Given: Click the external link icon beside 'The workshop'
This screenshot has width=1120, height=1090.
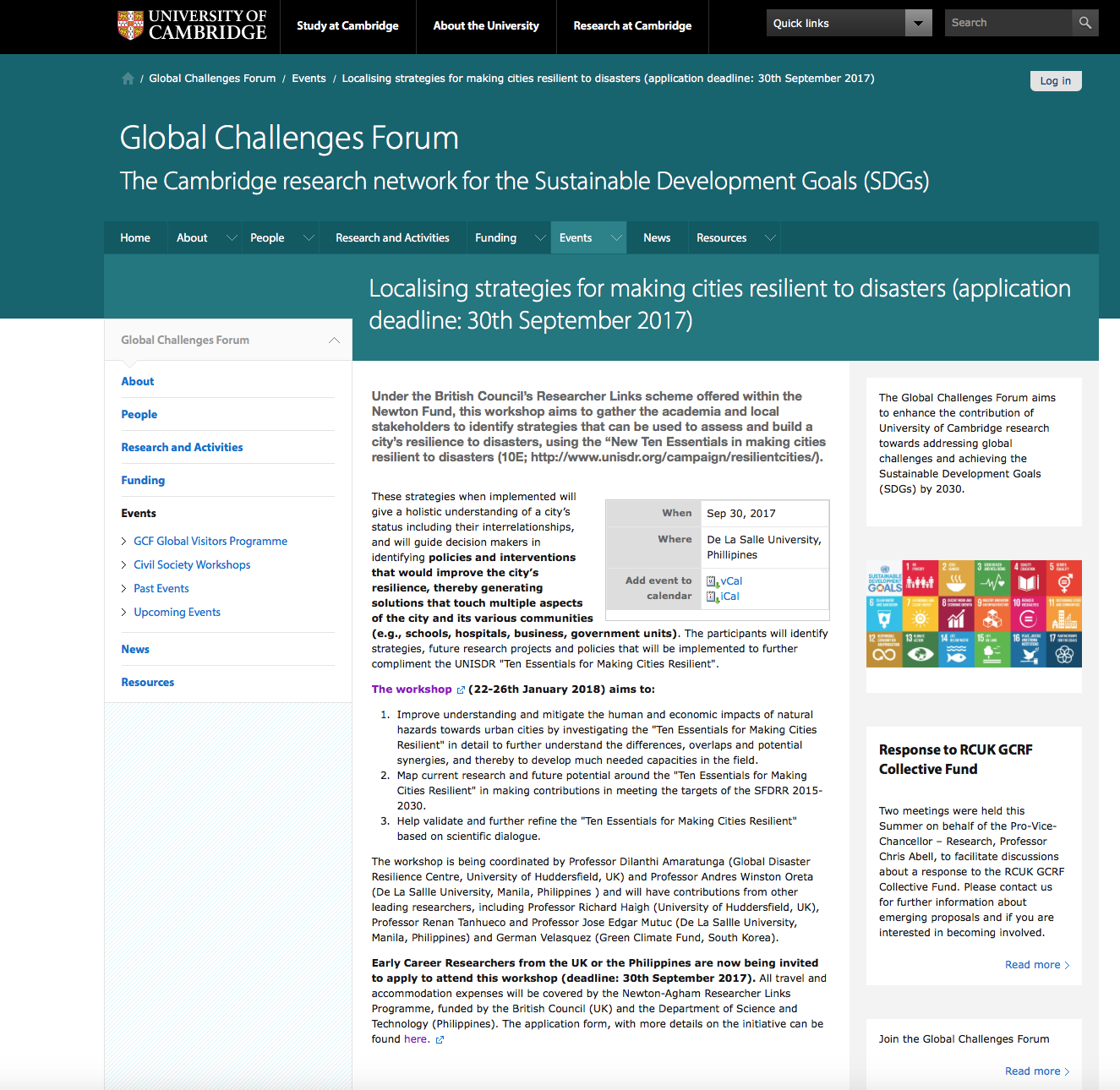Looking at the screenshot, I should pyautogui.click(x=461, y=690).
